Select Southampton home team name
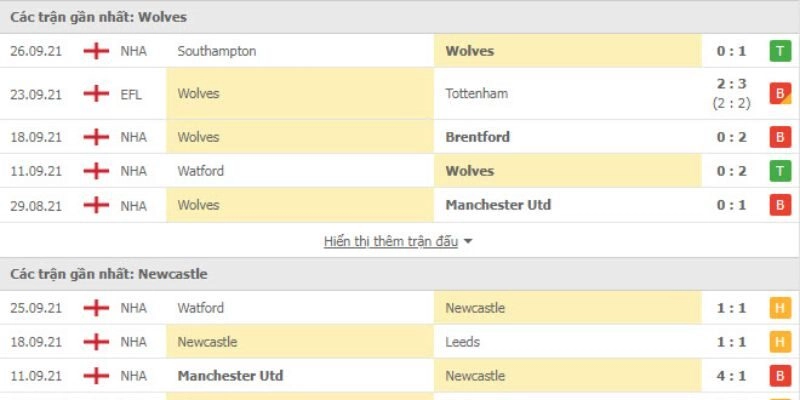 215,51
